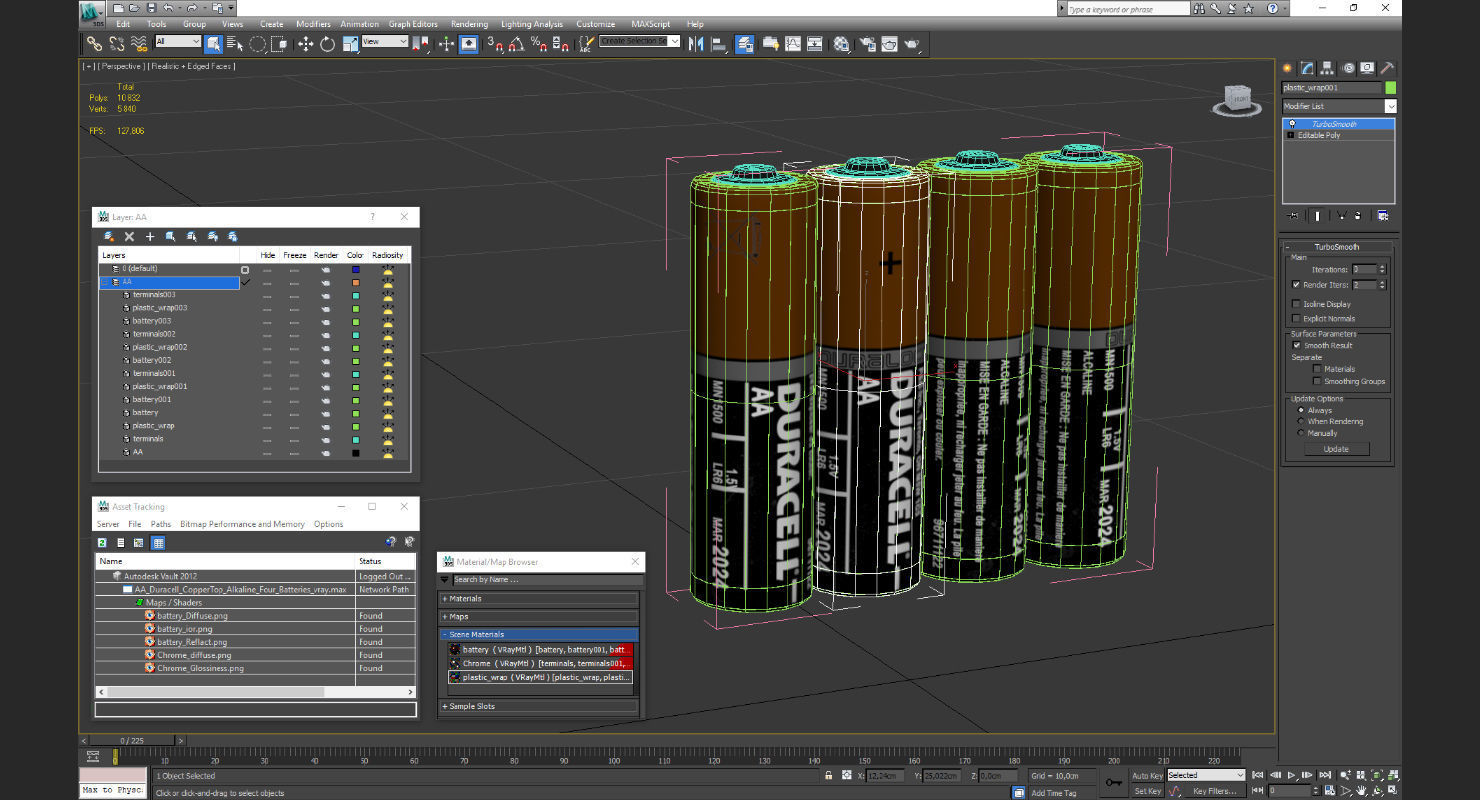Open the Graph Editors menu
Image resolution: width=1480 pixels, height=800 pixels.
(413, 24)
